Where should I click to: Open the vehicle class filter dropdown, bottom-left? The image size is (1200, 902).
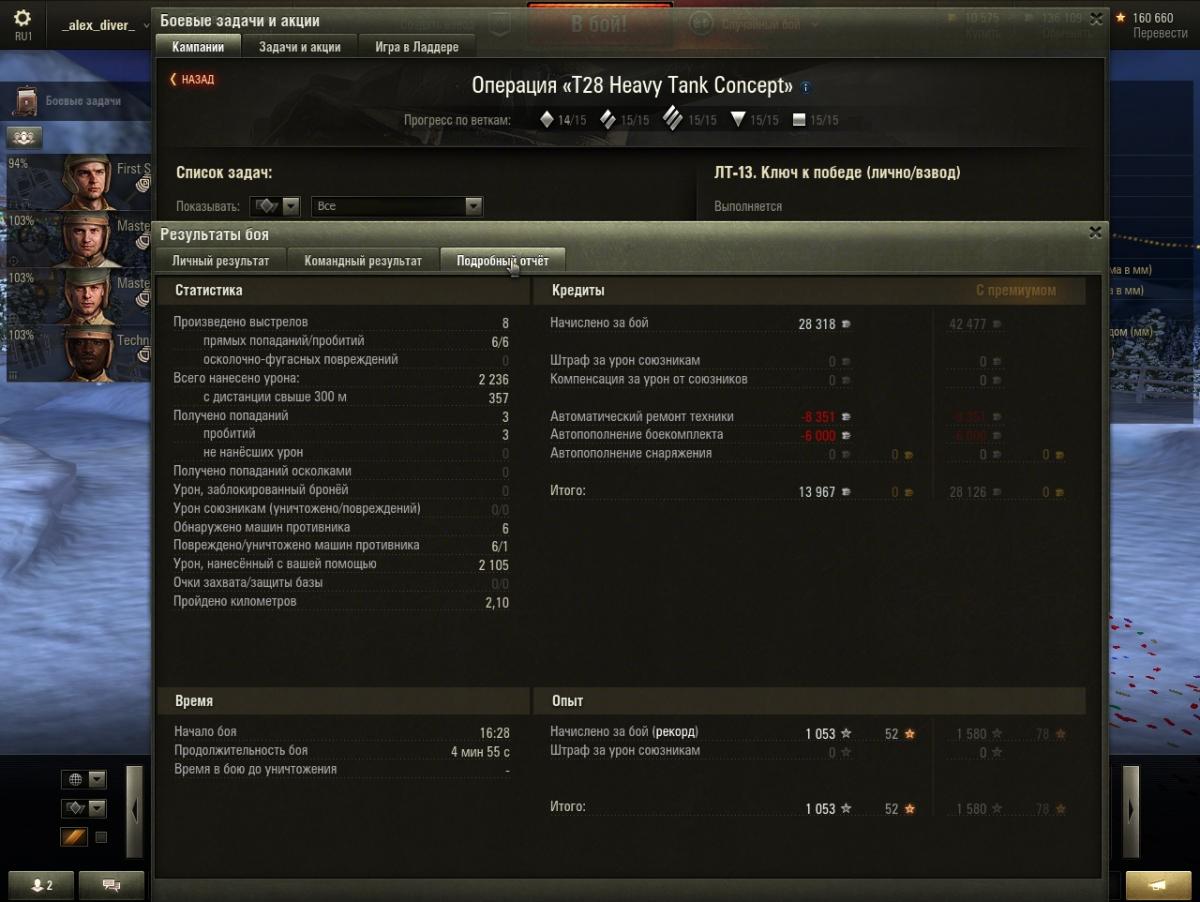[x=84, y=808]
